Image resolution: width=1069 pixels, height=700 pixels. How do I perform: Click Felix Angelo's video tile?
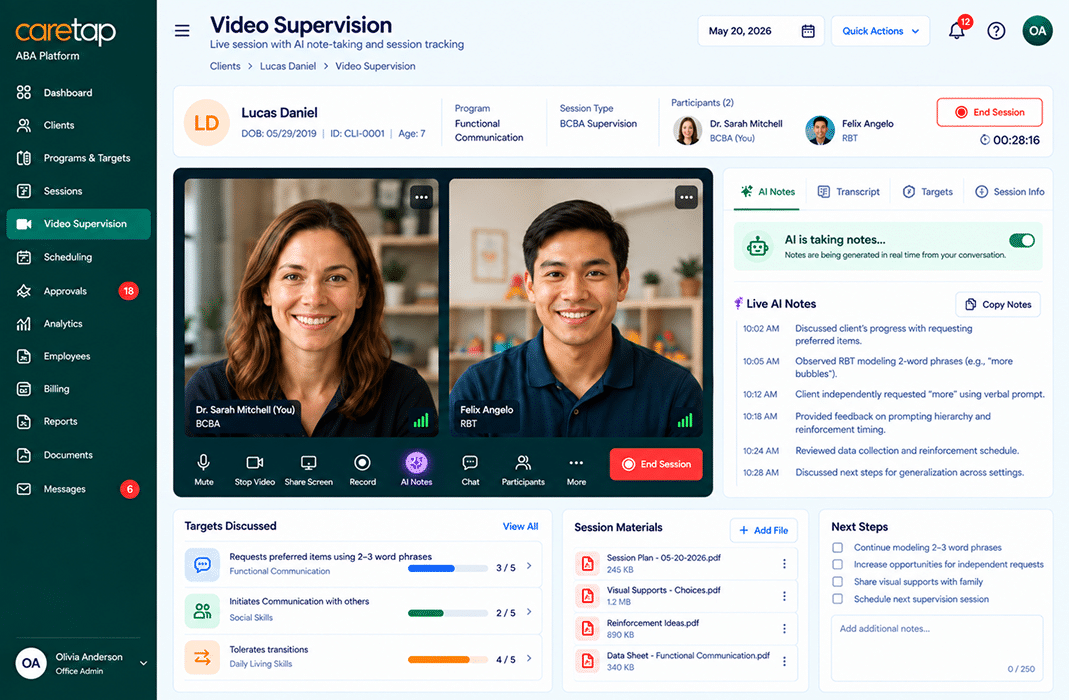tap(575, 307)
